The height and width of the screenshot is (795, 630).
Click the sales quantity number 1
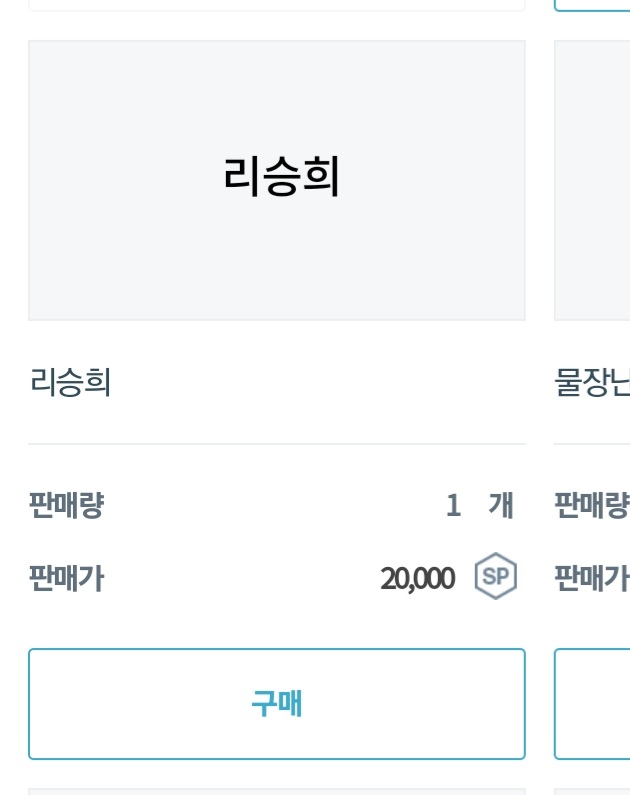[x=453, y=506]
